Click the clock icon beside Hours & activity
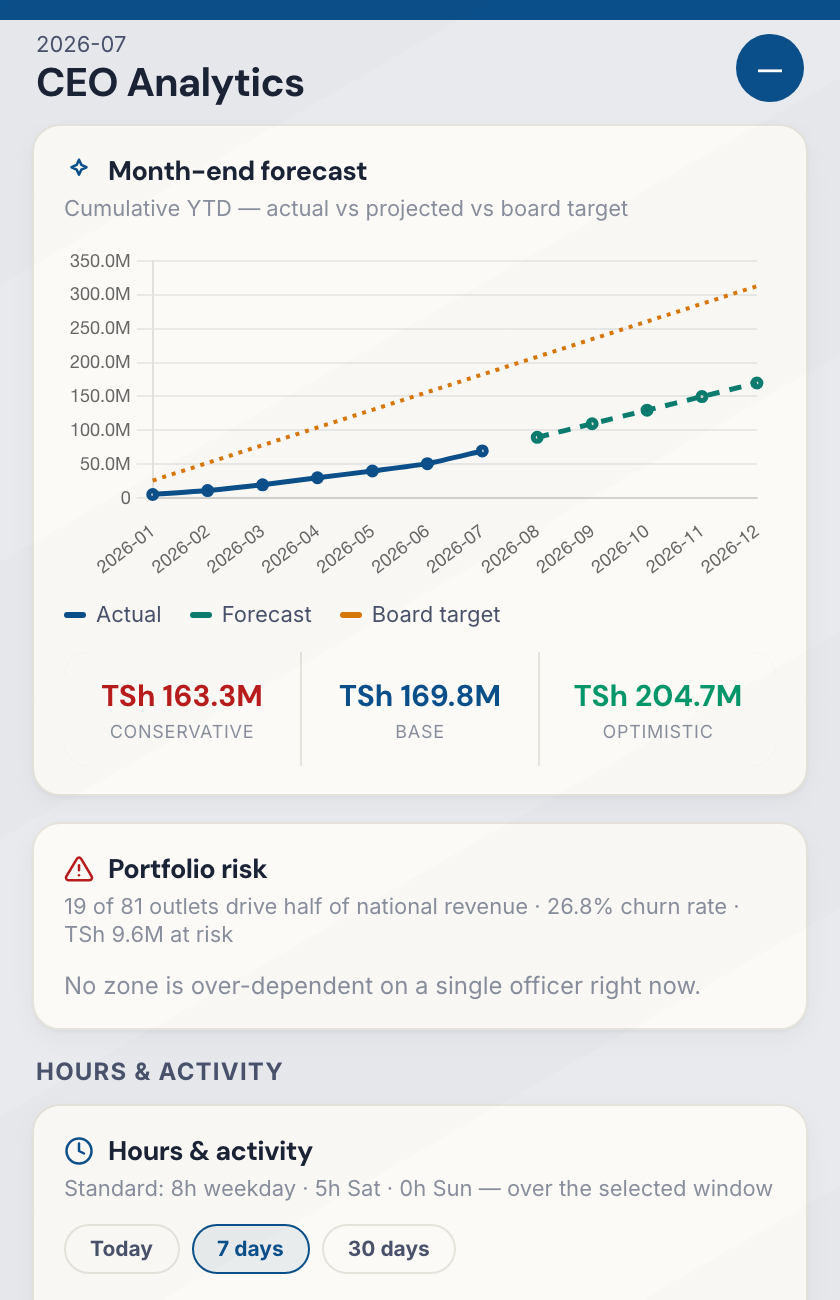The height and width of the screenshot is (1300, 840). [79, 1150]
